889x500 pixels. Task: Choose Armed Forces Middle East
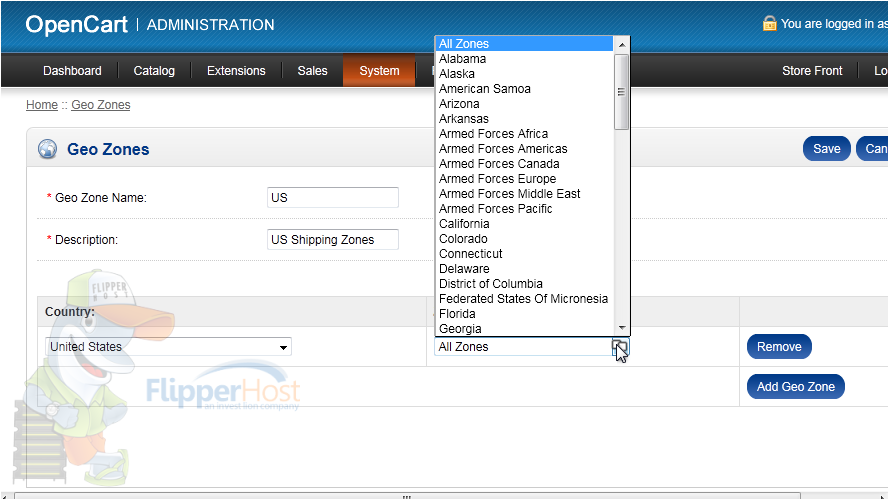pos(524,194)
